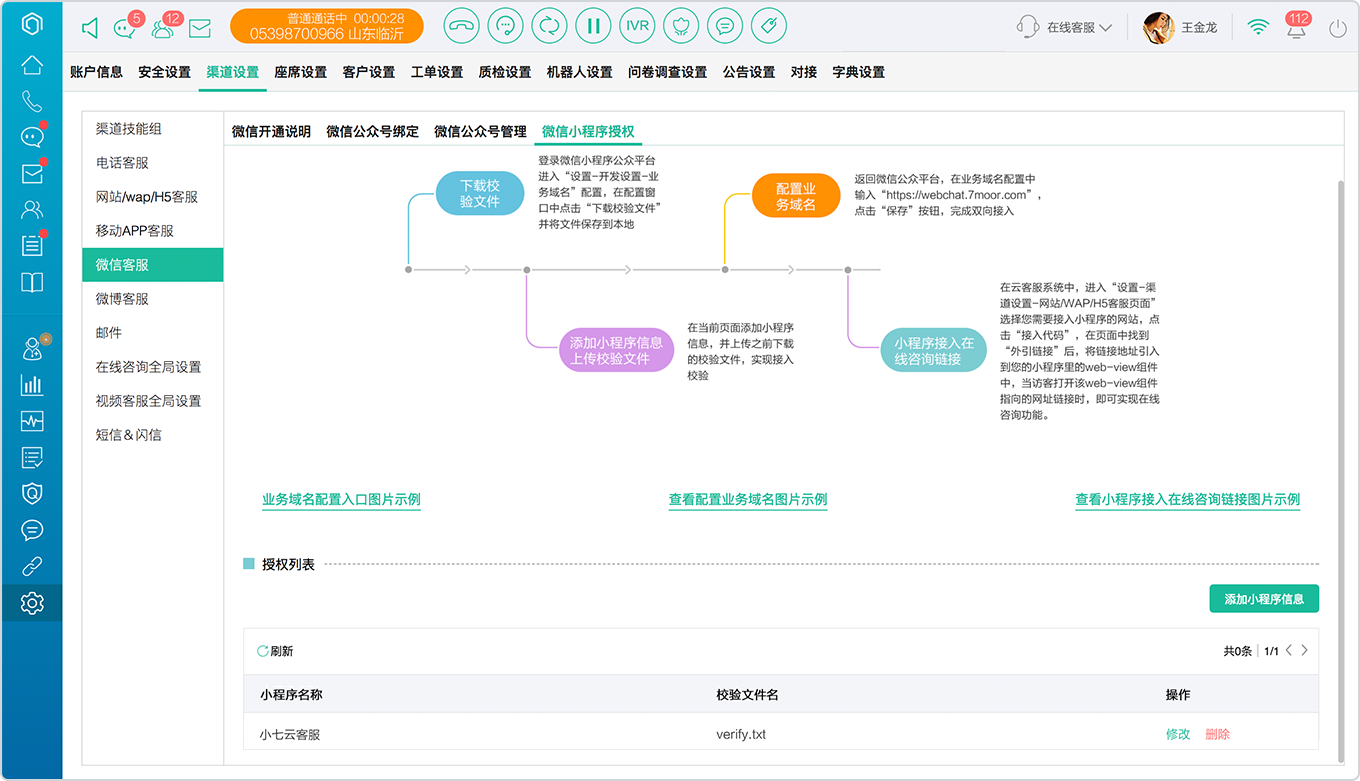Open the settings gear in left sidebar
Screen dimensions: 1360x781
pyautogui.click(x=32, y=603)
